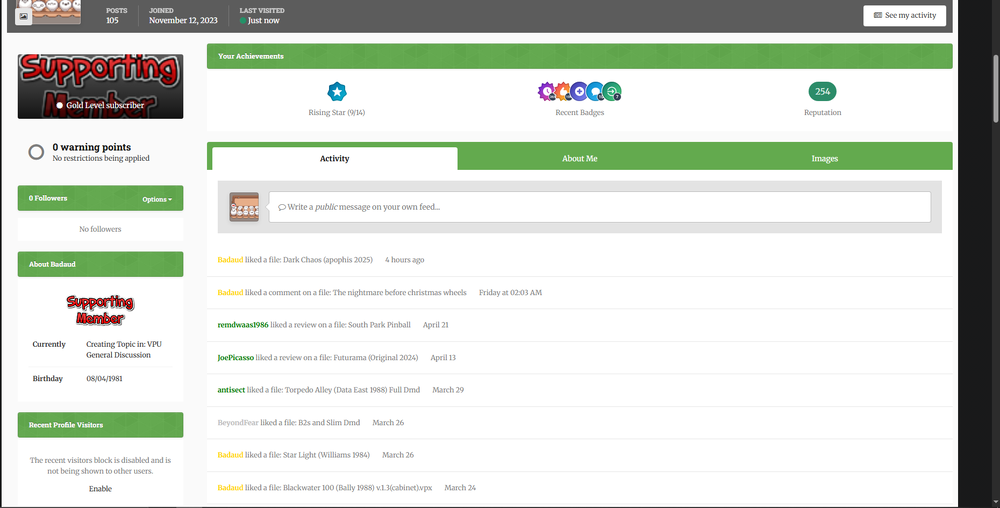Enable the recent profile visitors block

click(x=100, y=489)
